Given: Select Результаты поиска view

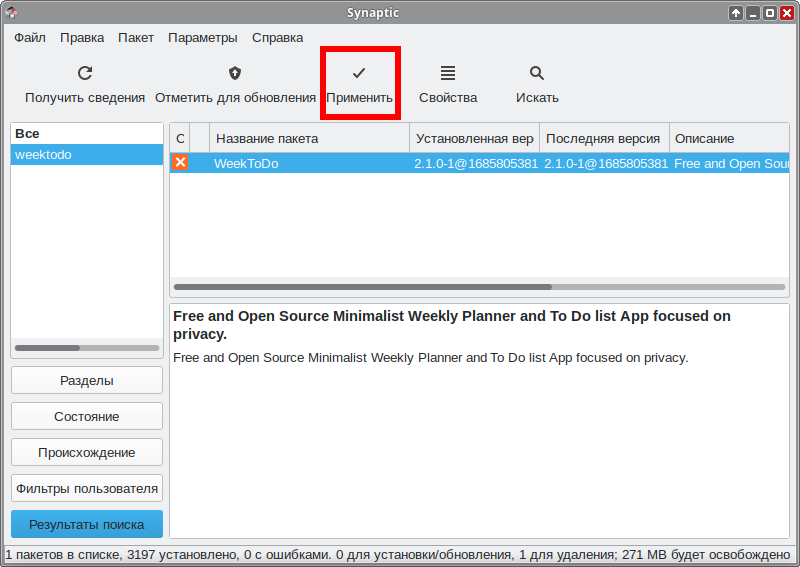Looking at the screenshot, I should [87, 524].
